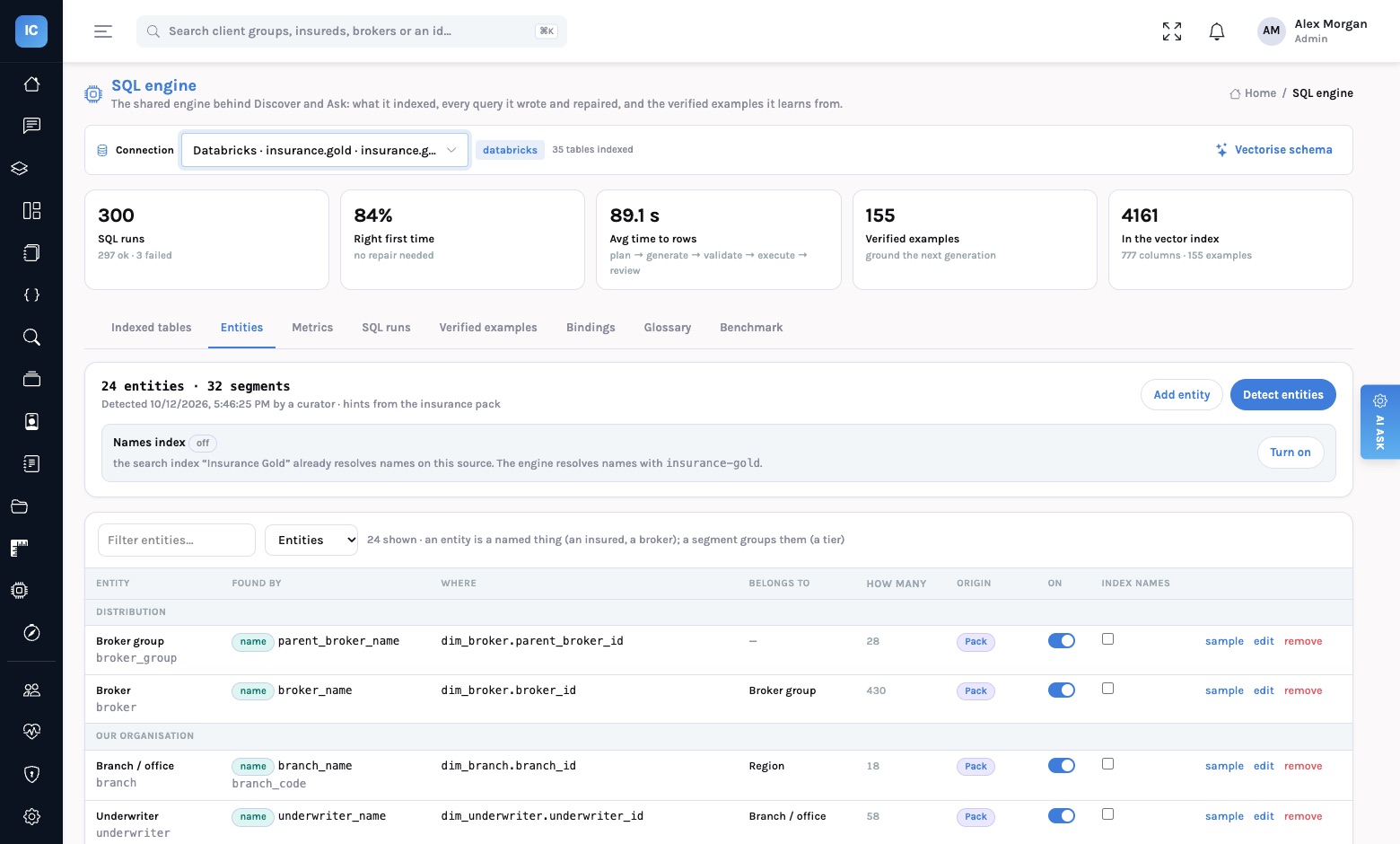Image resolution: width=1400 pixels, height=844 pixels.
Task: Disable the Branch / office entity switch
Action: click(x=1062, y=766)
